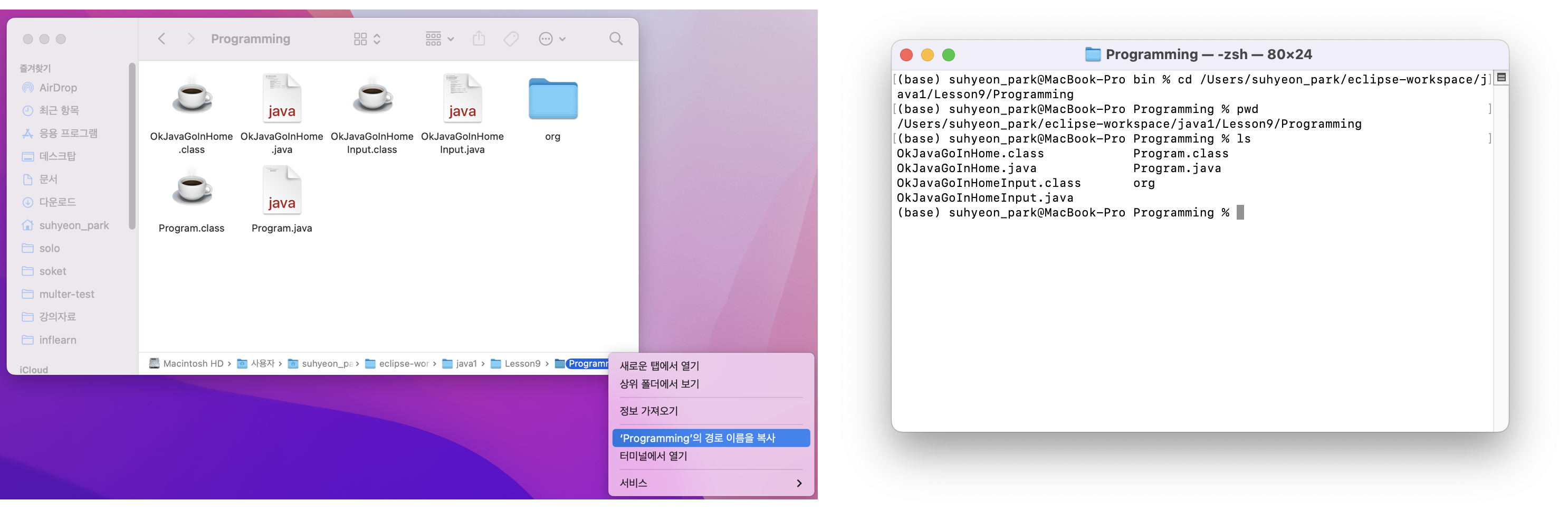
Task: Expand the 서비스 submenu
Action: click(x=711, y=483)
